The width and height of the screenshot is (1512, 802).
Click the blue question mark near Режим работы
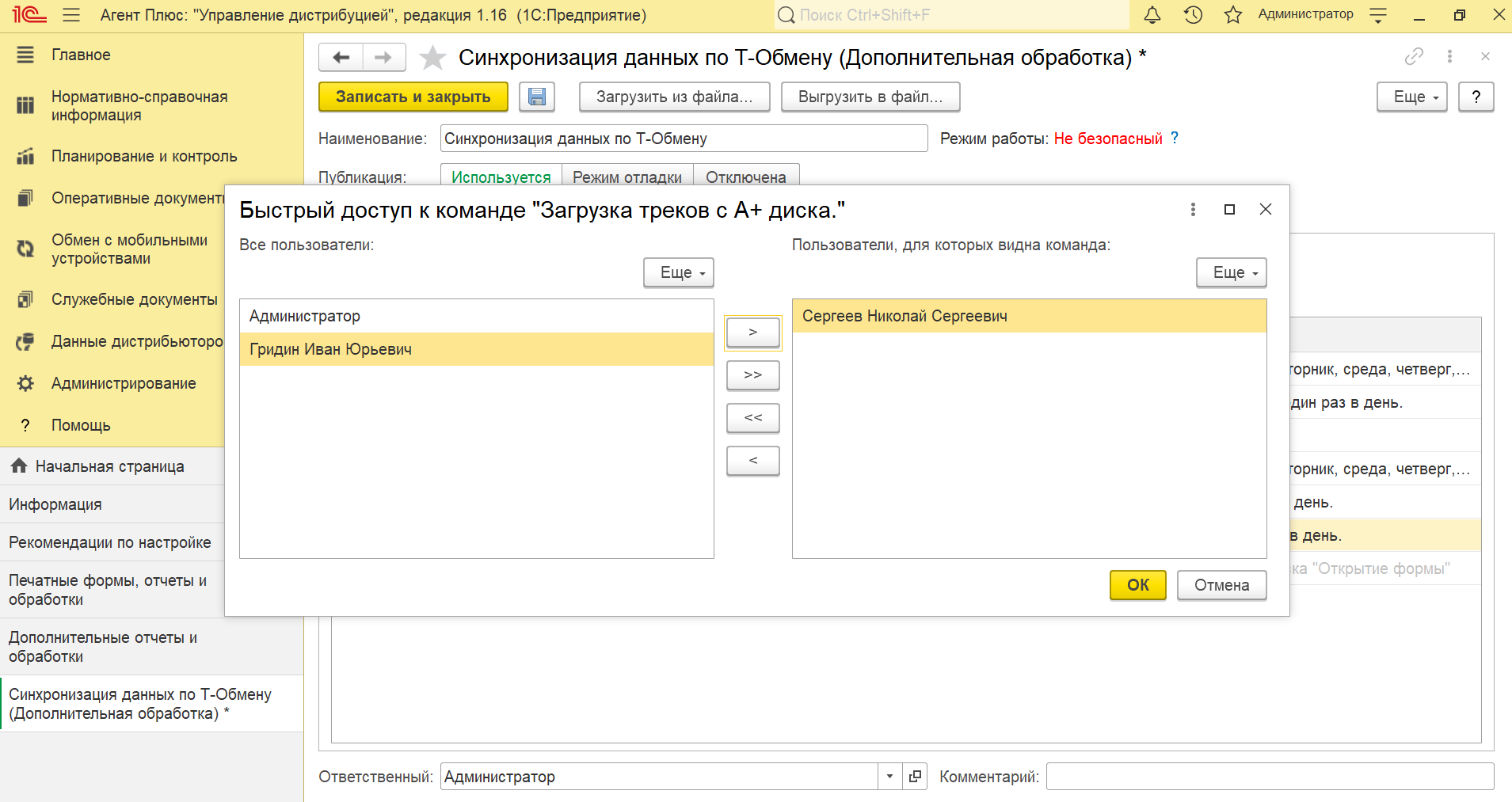1175,138
